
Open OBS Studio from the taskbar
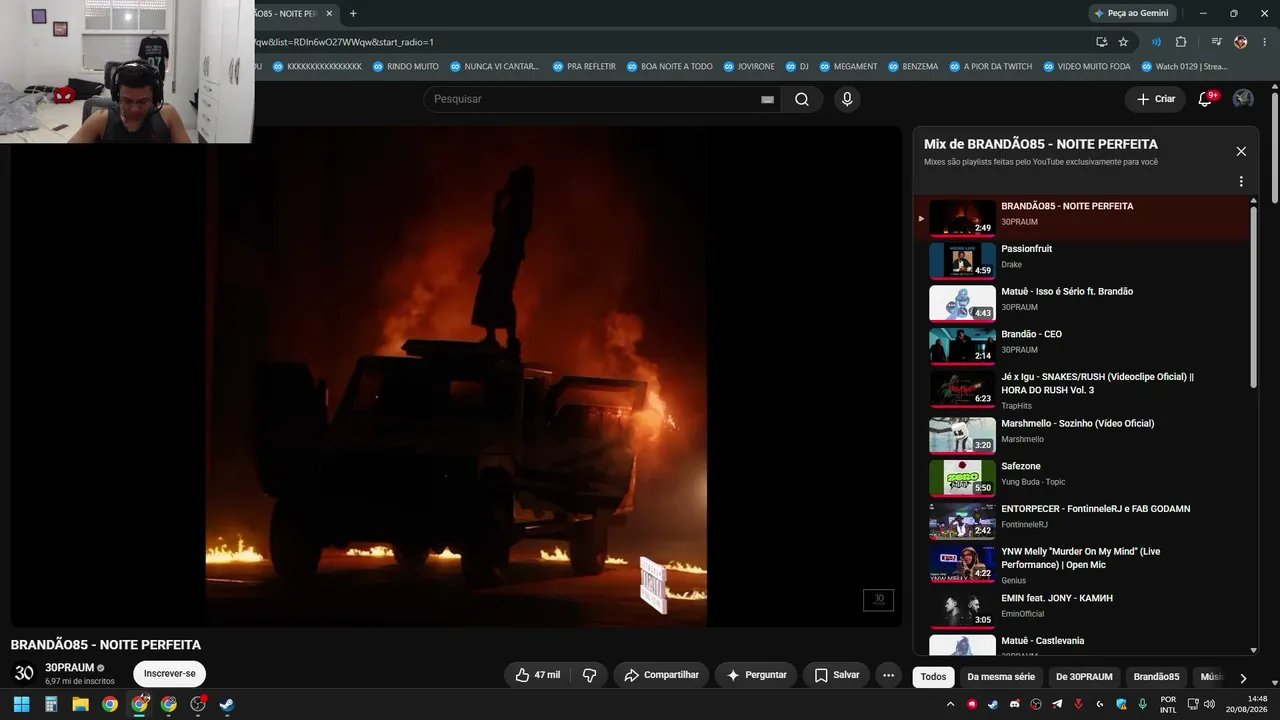[x=198, y=704]
